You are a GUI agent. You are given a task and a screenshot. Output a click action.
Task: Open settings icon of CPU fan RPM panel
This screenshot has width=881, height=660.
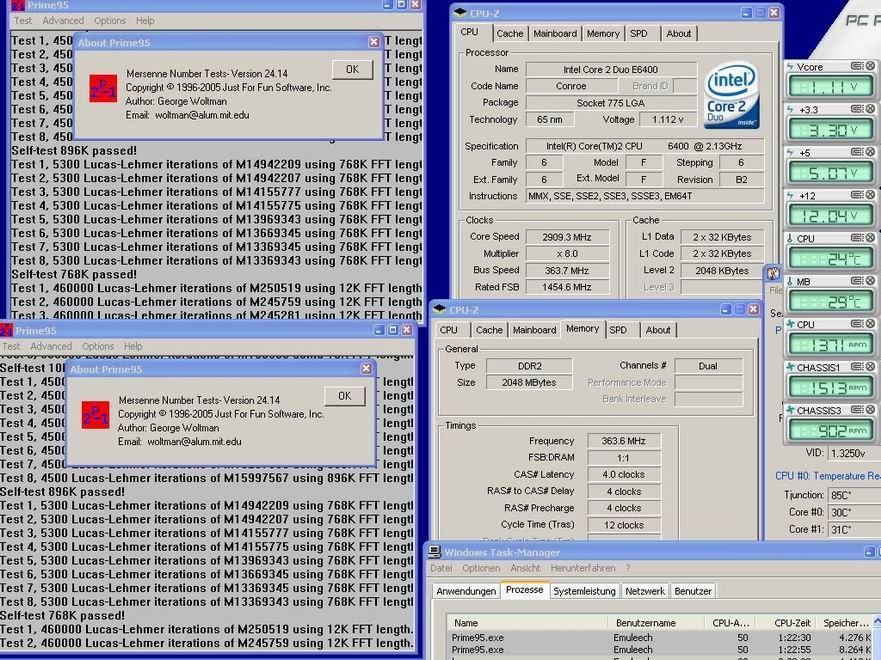[857, 324]
